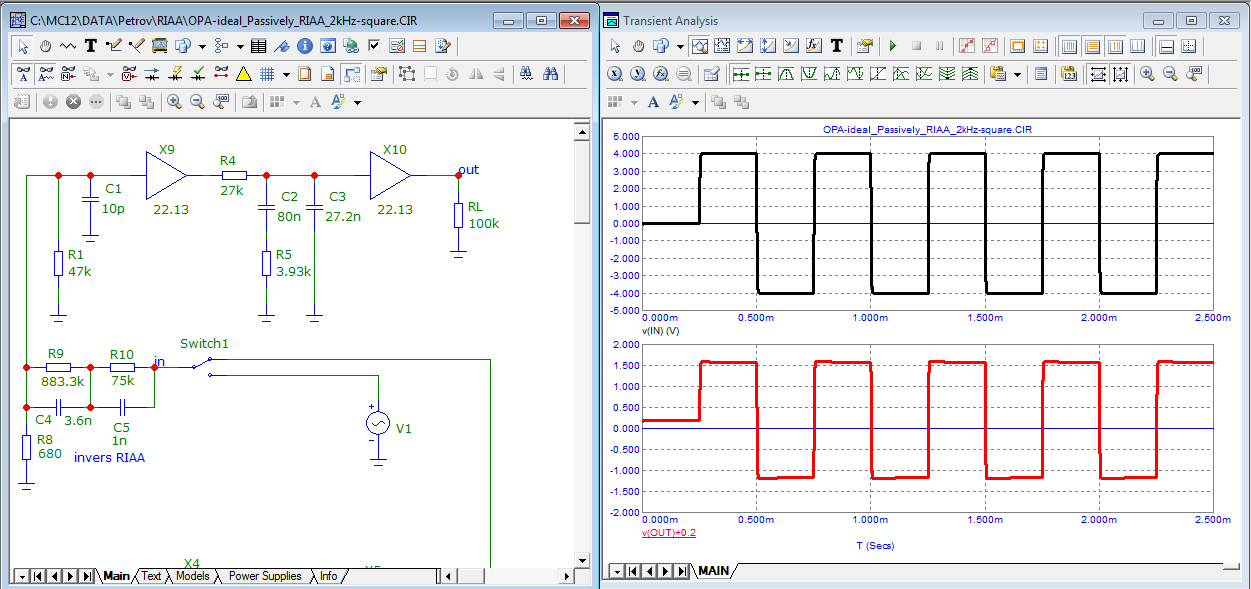Screen dimensions: 1251x589
Task: Toggle the checkbox icon in schematic toolbar
Action: (374, 45)
